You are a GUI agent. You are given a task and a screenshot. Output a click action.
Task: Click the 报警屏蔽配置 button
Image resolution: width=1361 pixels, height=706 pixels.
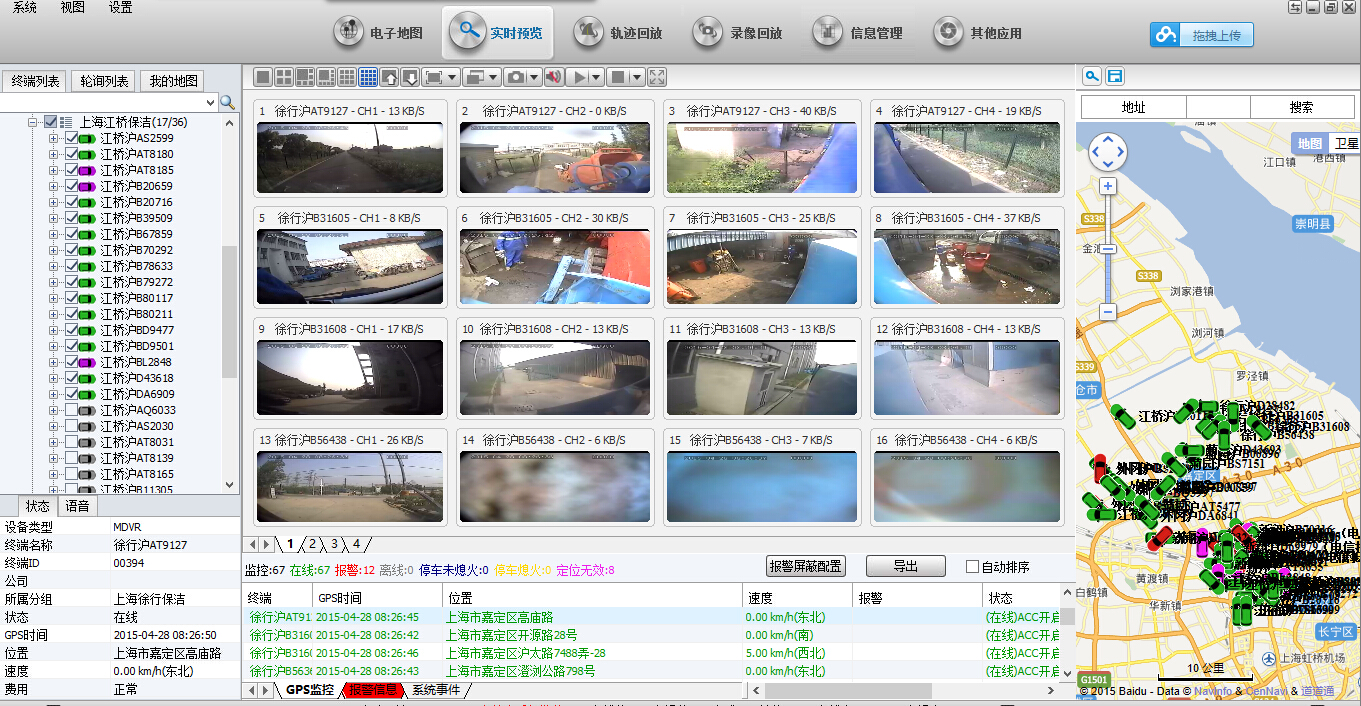click(x=805, y=566)
